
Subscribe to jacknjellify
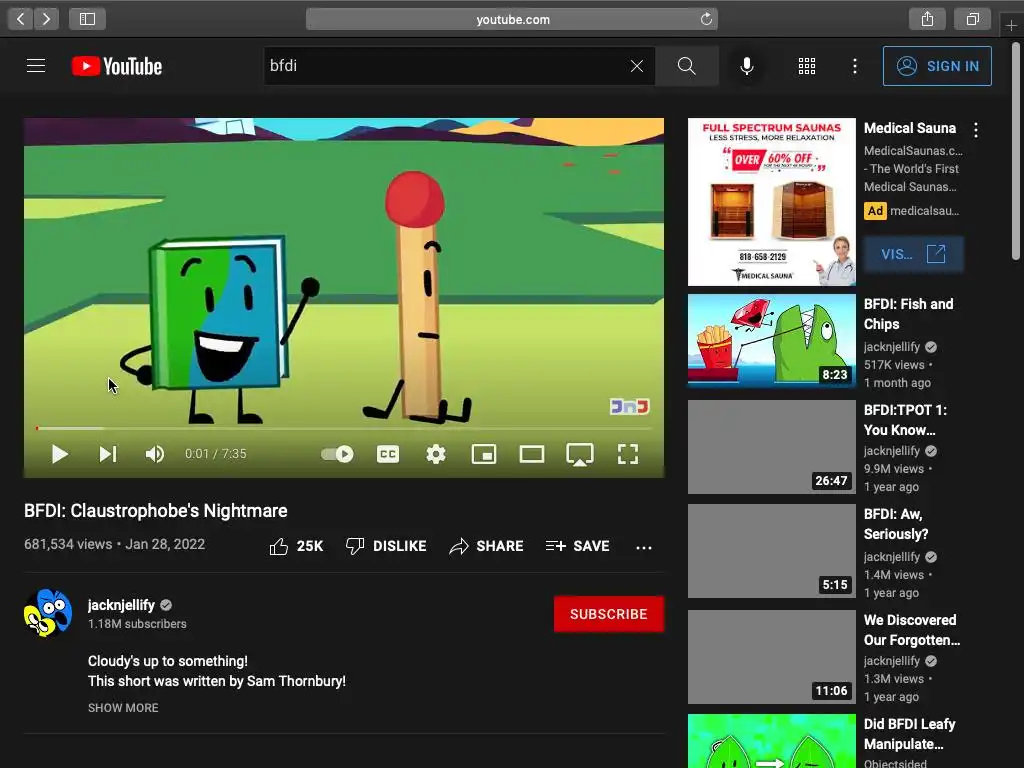[x=609, y=614]
